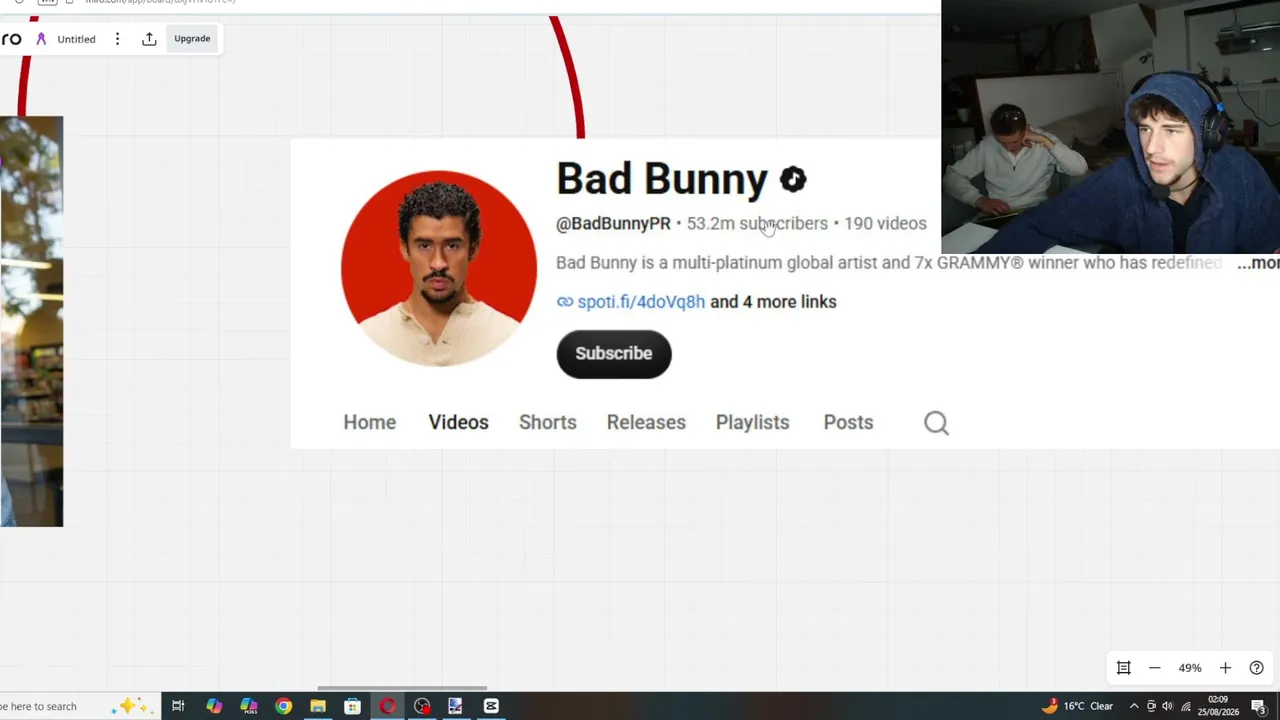
Task: Expand the channel description with ...more
Action: click(1258, 263)
